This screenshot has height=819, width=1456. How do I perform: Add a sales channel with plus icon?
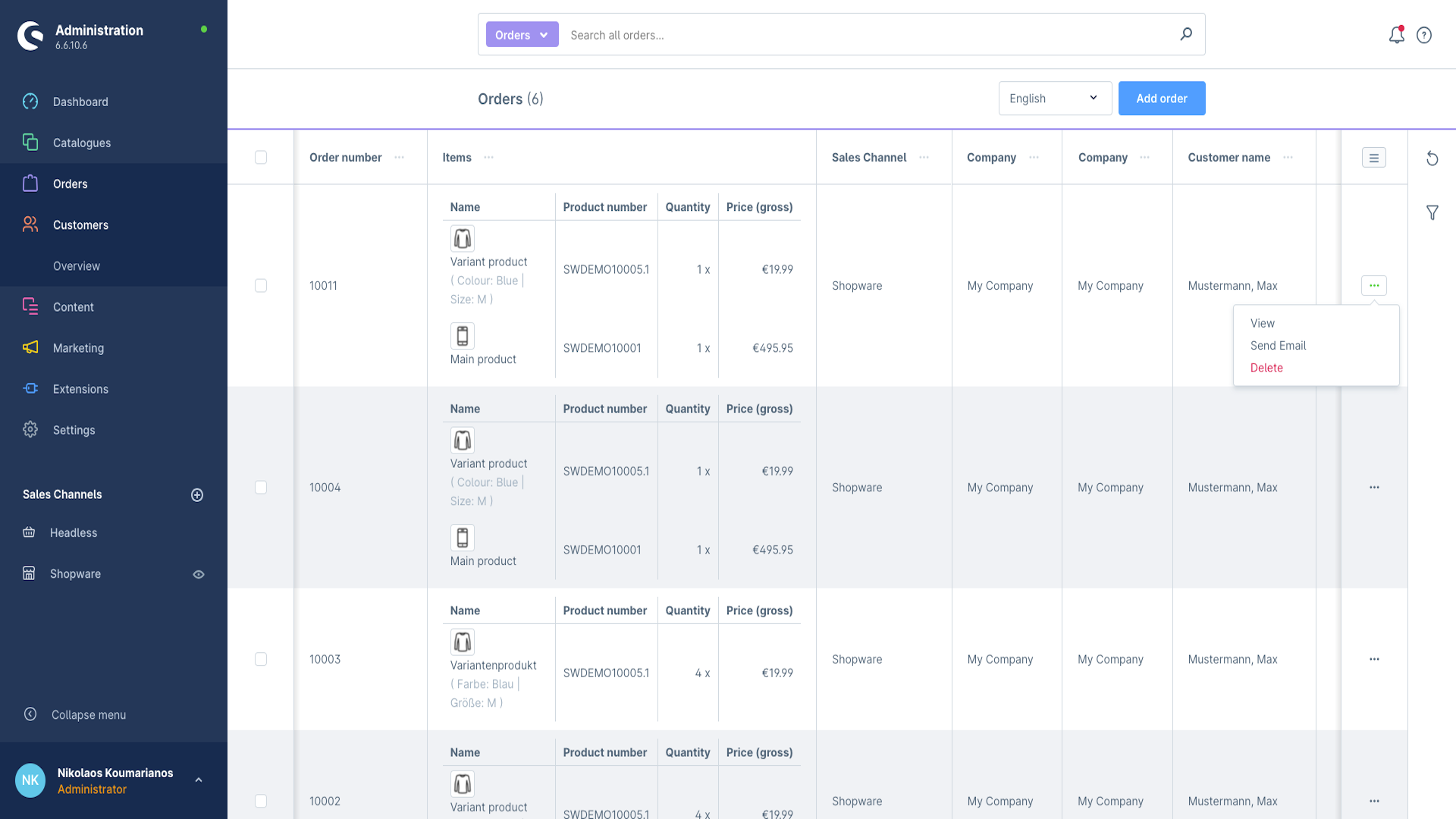click(197, 494)
